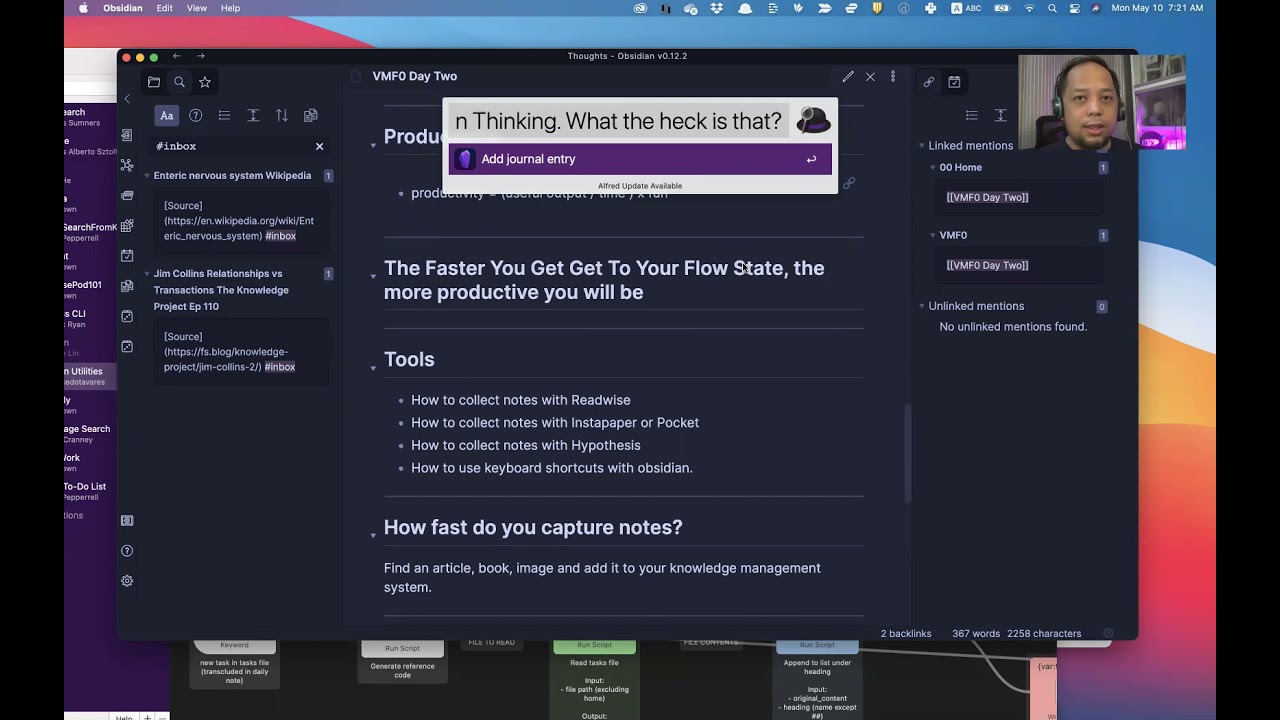The image size is (1280, 720).
Task: Click the lower dice ribbon icon
Action: point(127,346)
